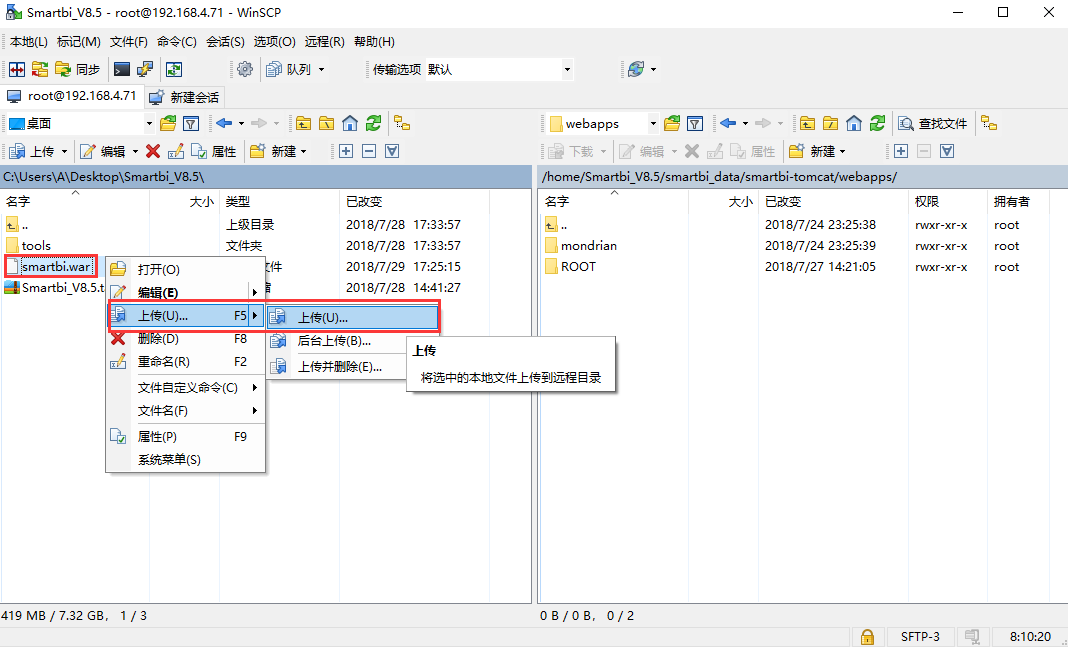
Task: Open the 帮助(H) menu
Action: pyautogui.click(x=374, y=42)
